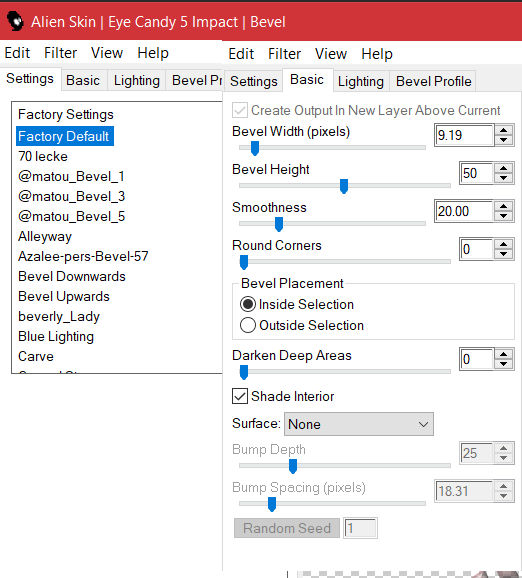The width and height of the screenshot is (522, 578).
Task: Select the Bevel Upwards preset
Action: (64, 296)
